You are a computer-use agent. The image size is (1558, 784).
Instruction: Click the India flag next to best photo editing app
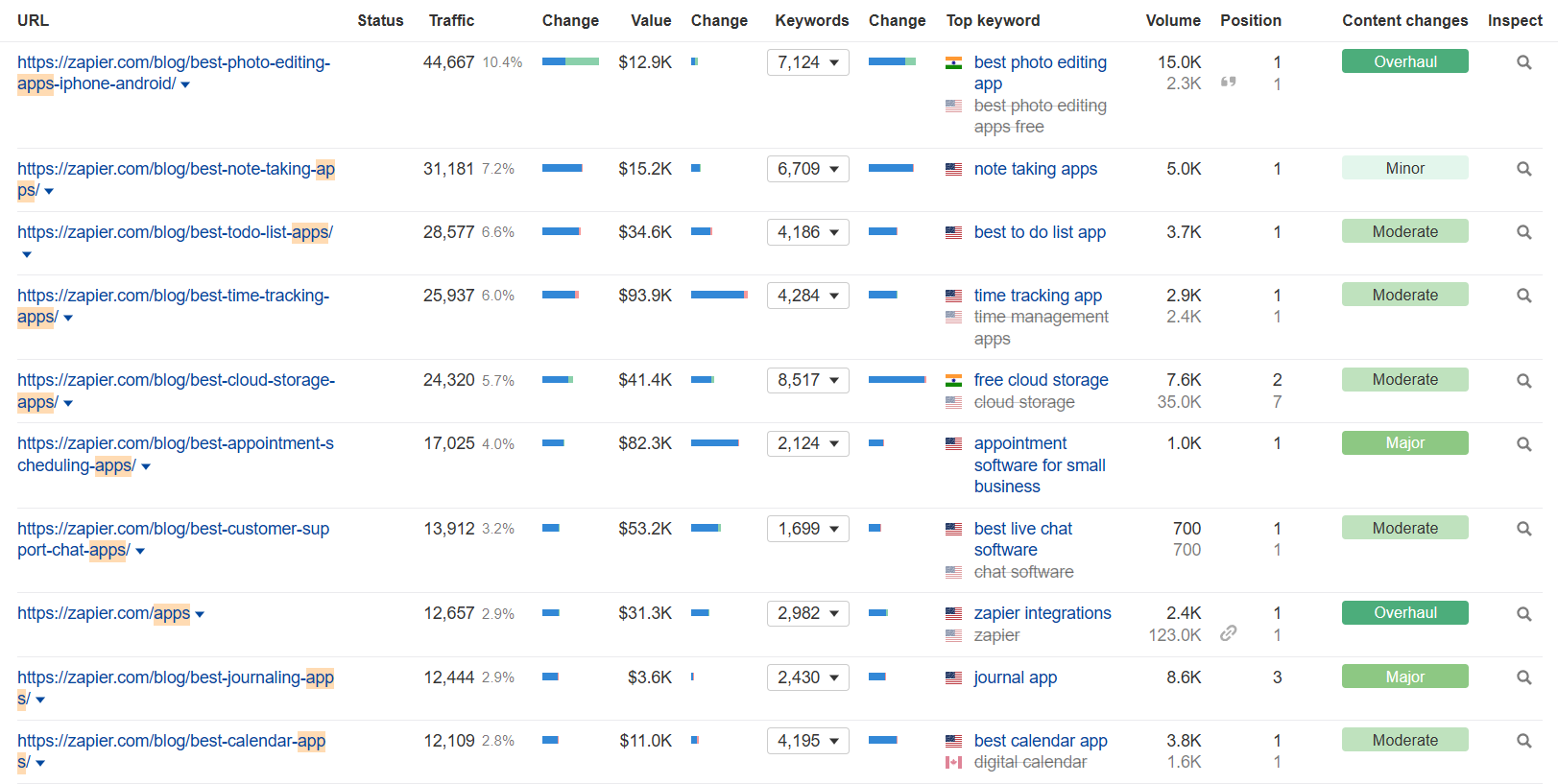pyautogui.click(x=953, y=62)
